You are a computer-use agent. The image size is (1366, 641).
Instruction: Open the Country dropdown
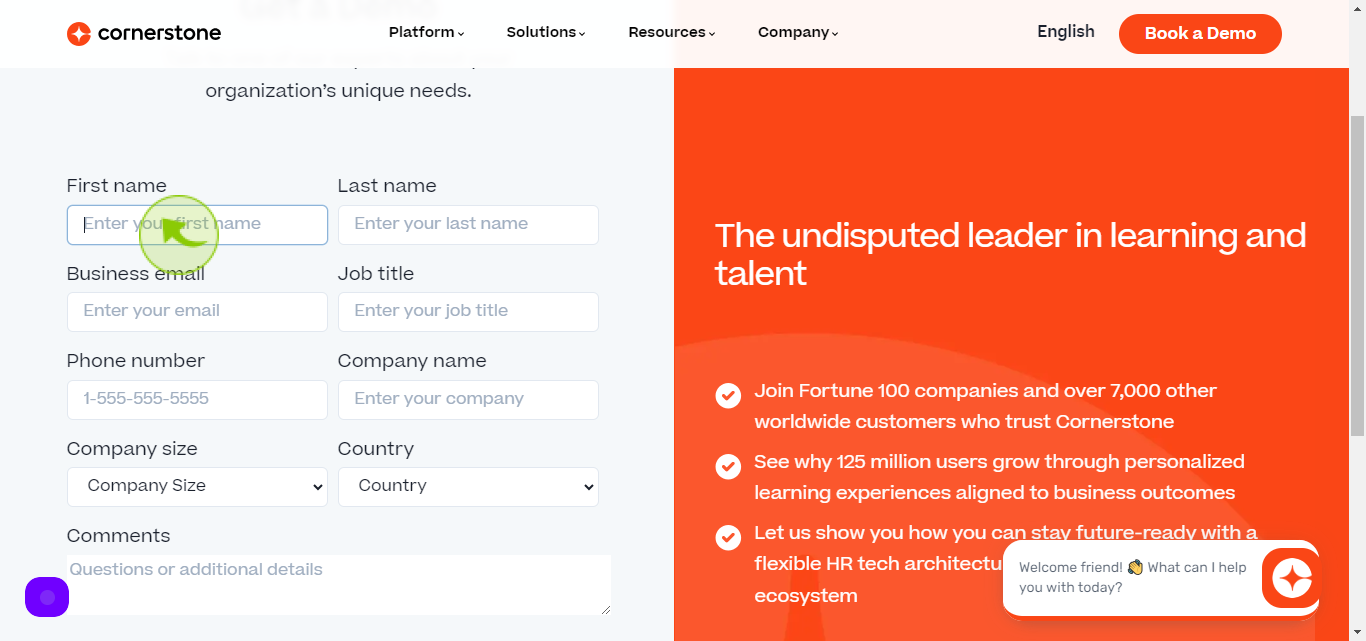(x=468, y=486)
